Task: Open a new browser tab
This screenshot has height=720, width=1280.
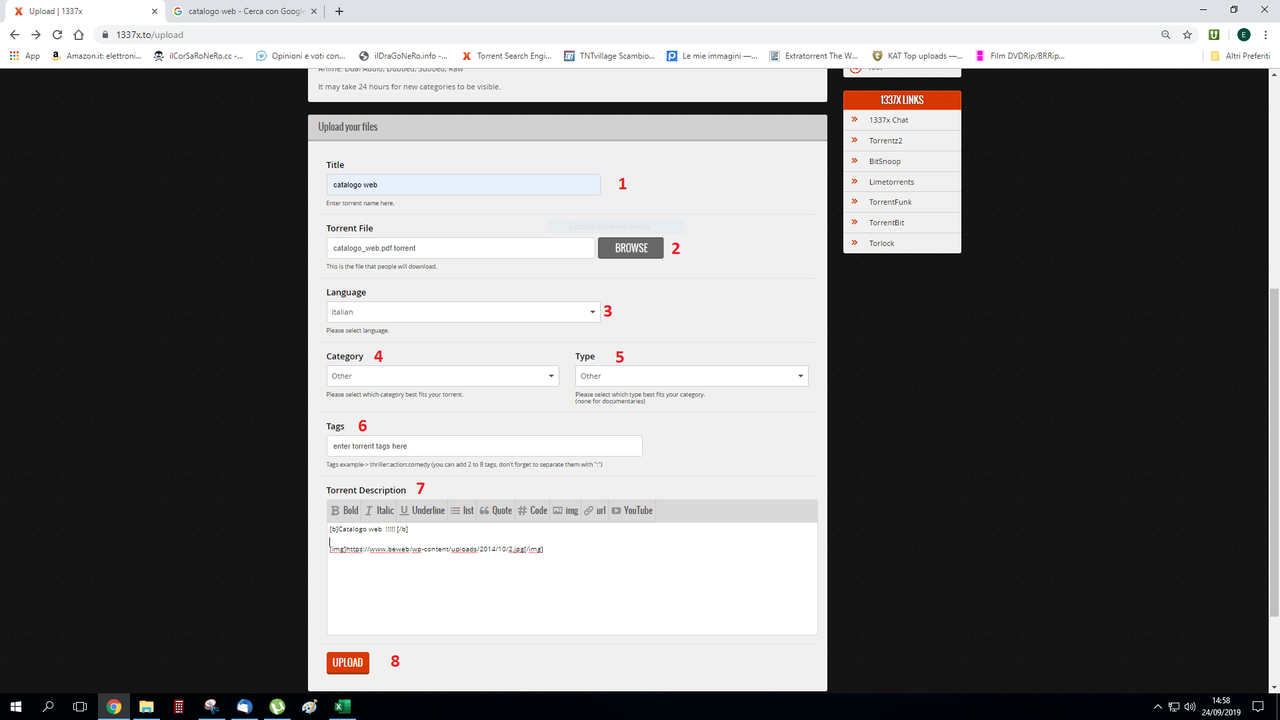Action: click(x=339, y=11)
